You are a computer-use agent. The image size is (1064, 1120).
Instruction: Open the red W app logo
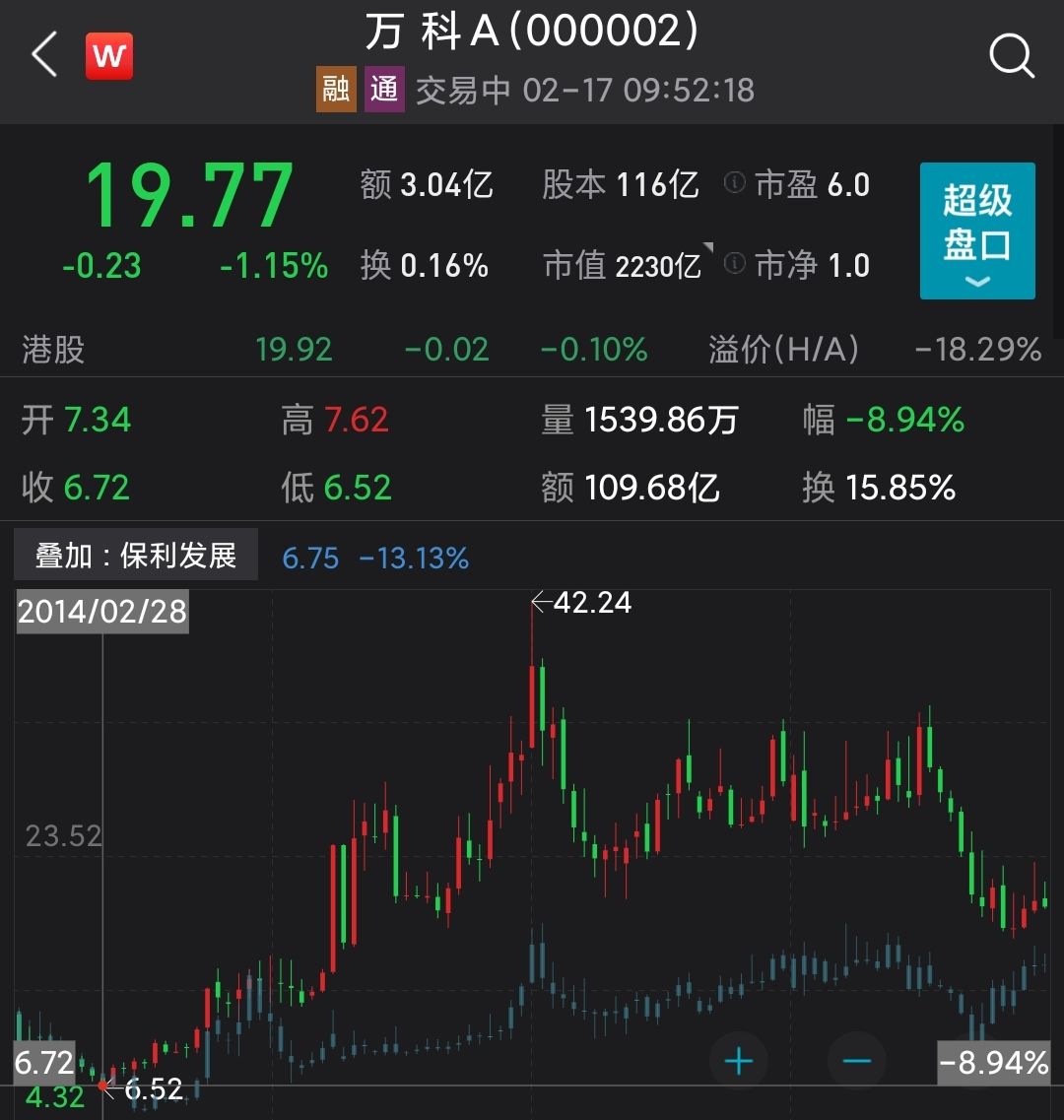pos(109,56)
